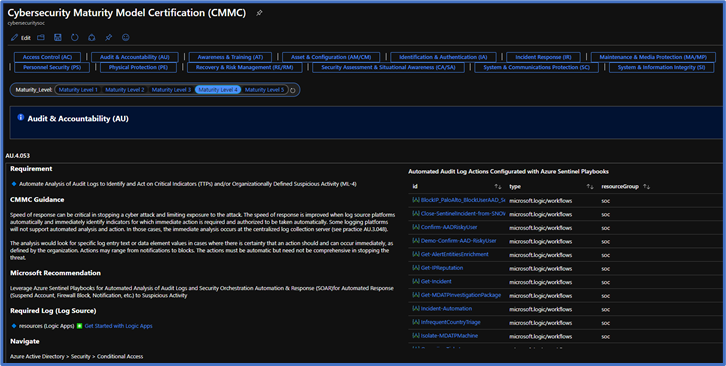
Task: Click the 'cybersecuritysoc' workspace subtitle
Action: (x=26, y=23)
